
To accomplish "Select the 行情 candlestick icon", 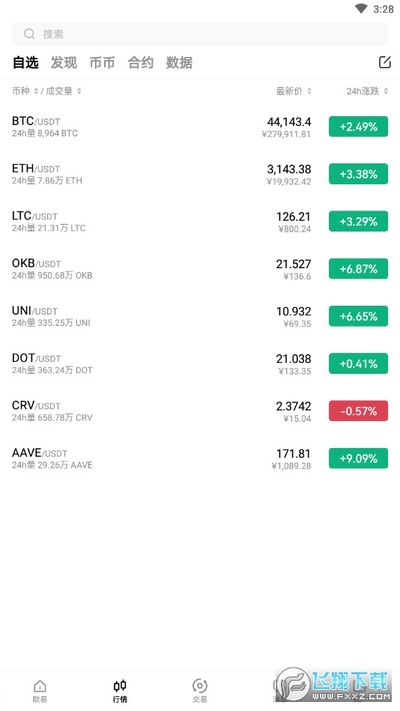I will (x=120, y=685).
